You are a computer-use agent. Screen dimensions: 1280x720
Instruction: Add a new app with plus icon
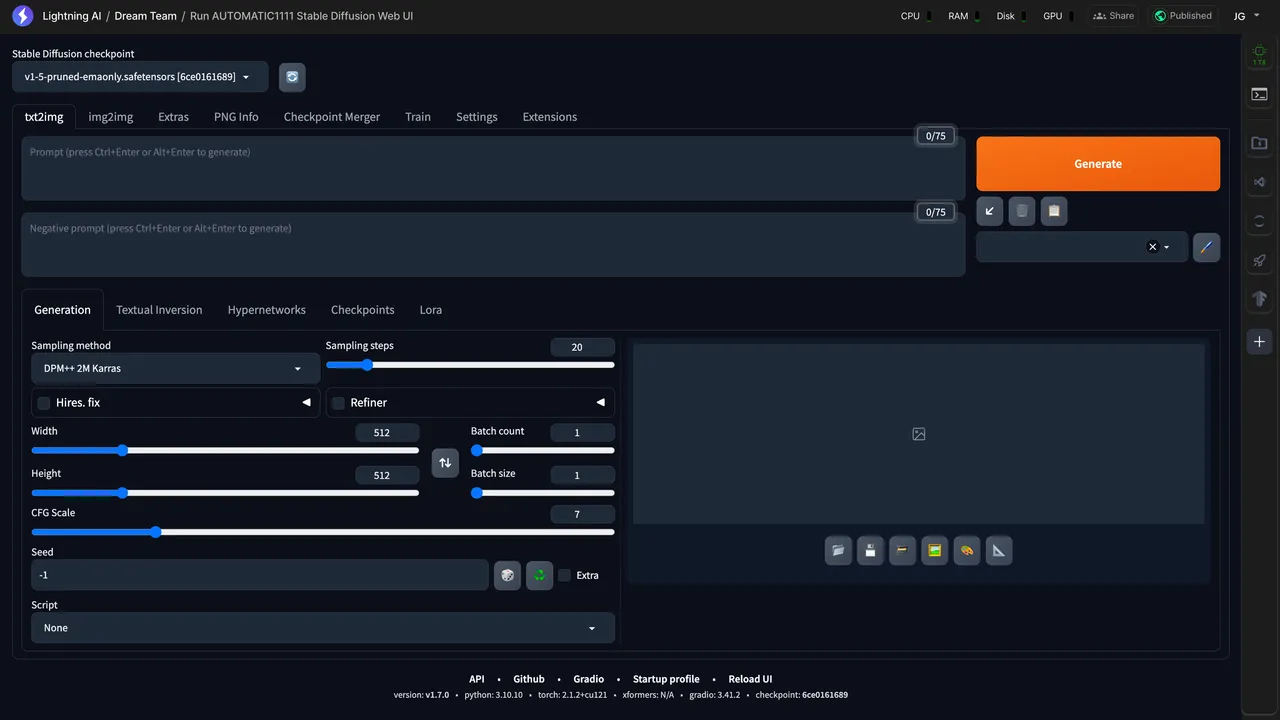pos(1259,342)
